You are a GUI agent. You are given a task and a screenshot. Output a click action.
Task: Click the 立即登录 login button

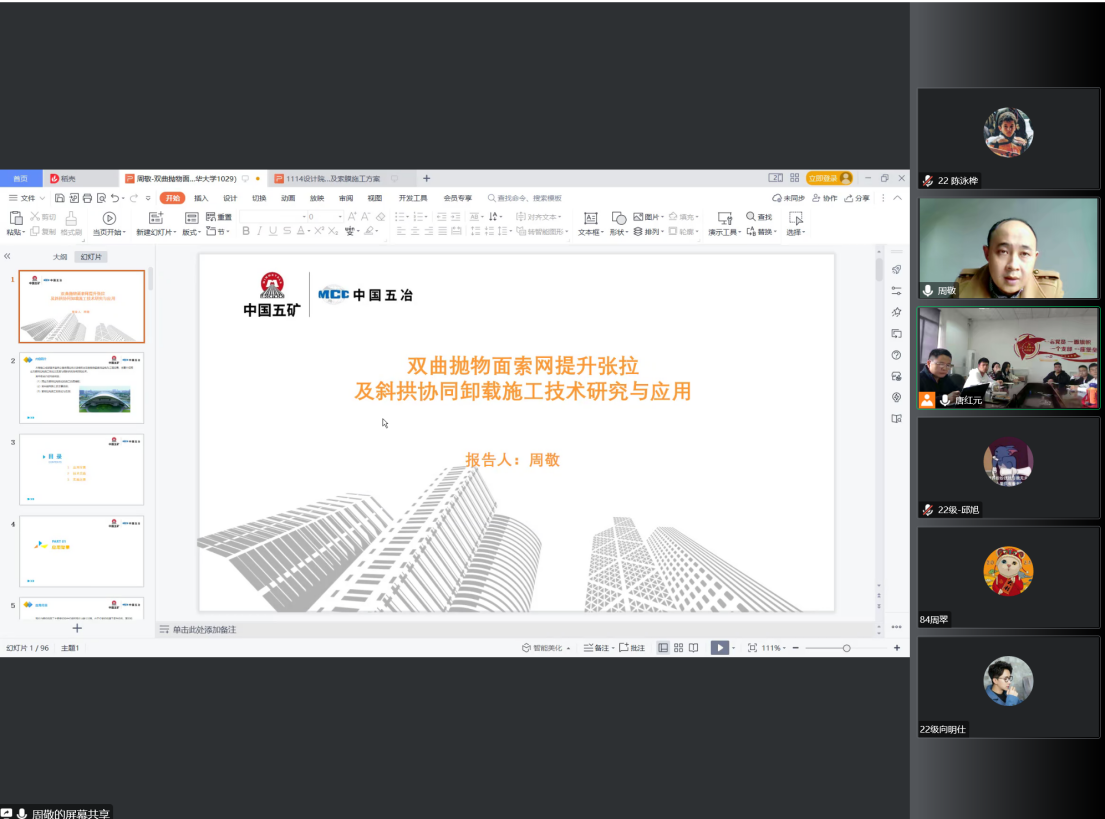[829, 178]
